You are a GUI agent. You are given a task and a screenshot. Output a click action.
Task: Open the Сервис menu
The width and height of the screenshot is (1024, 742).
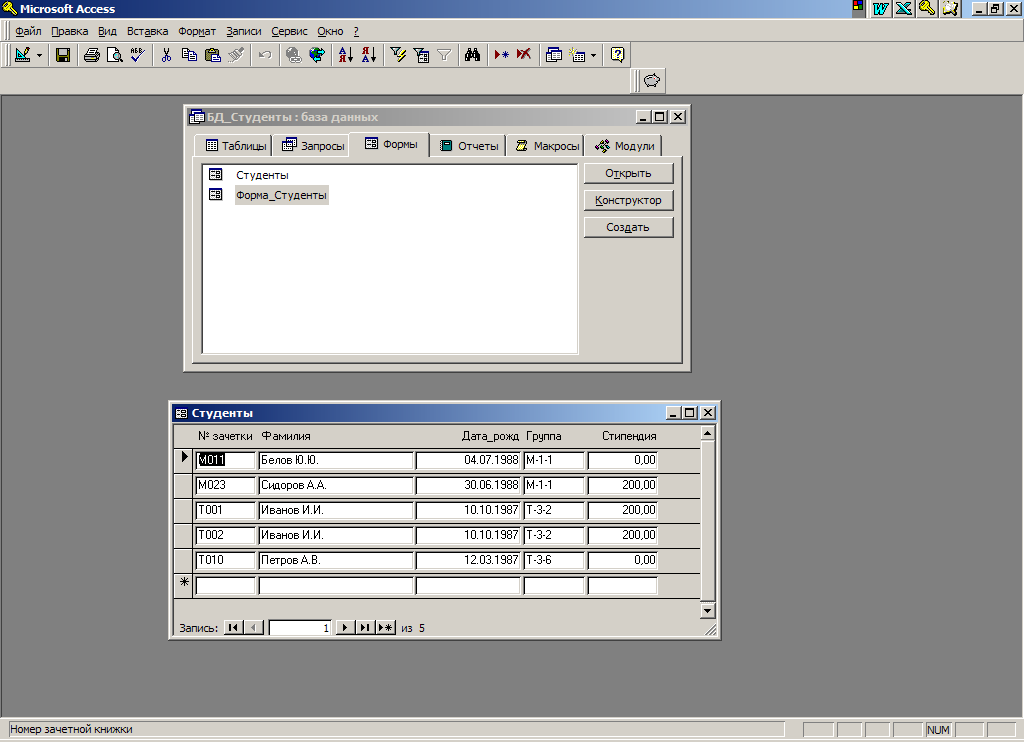coord(289,31)
